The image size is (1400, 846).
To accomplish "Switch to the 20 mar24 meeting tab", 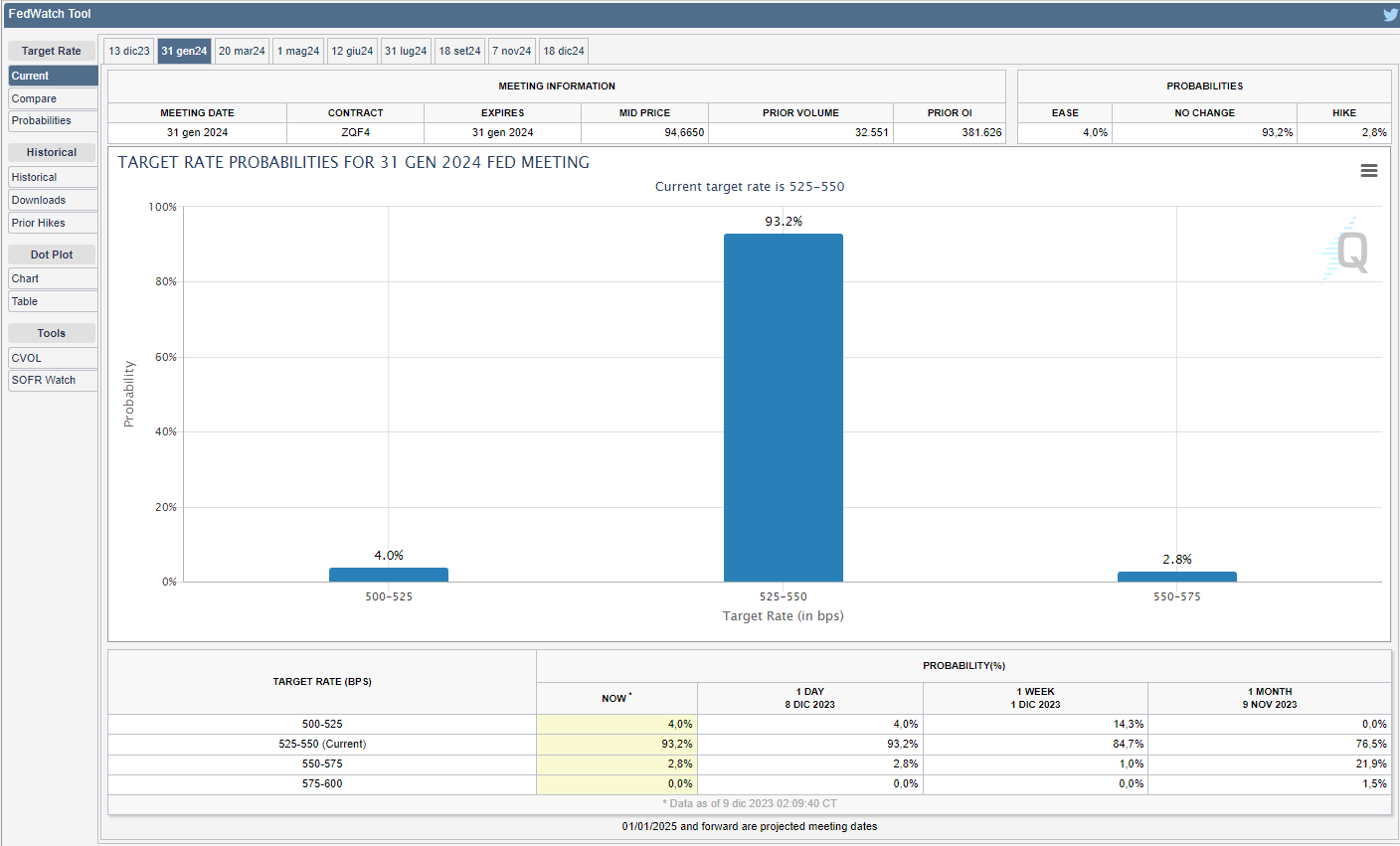I will [242, 51].
